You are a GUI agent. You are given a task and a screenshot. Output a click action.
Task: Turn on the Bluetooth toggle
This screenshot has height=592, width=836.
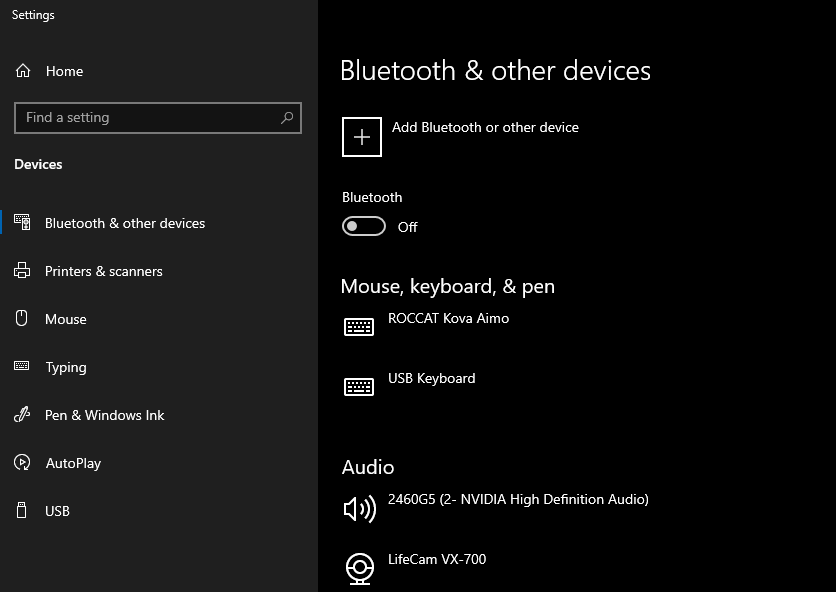pos(364,226)
